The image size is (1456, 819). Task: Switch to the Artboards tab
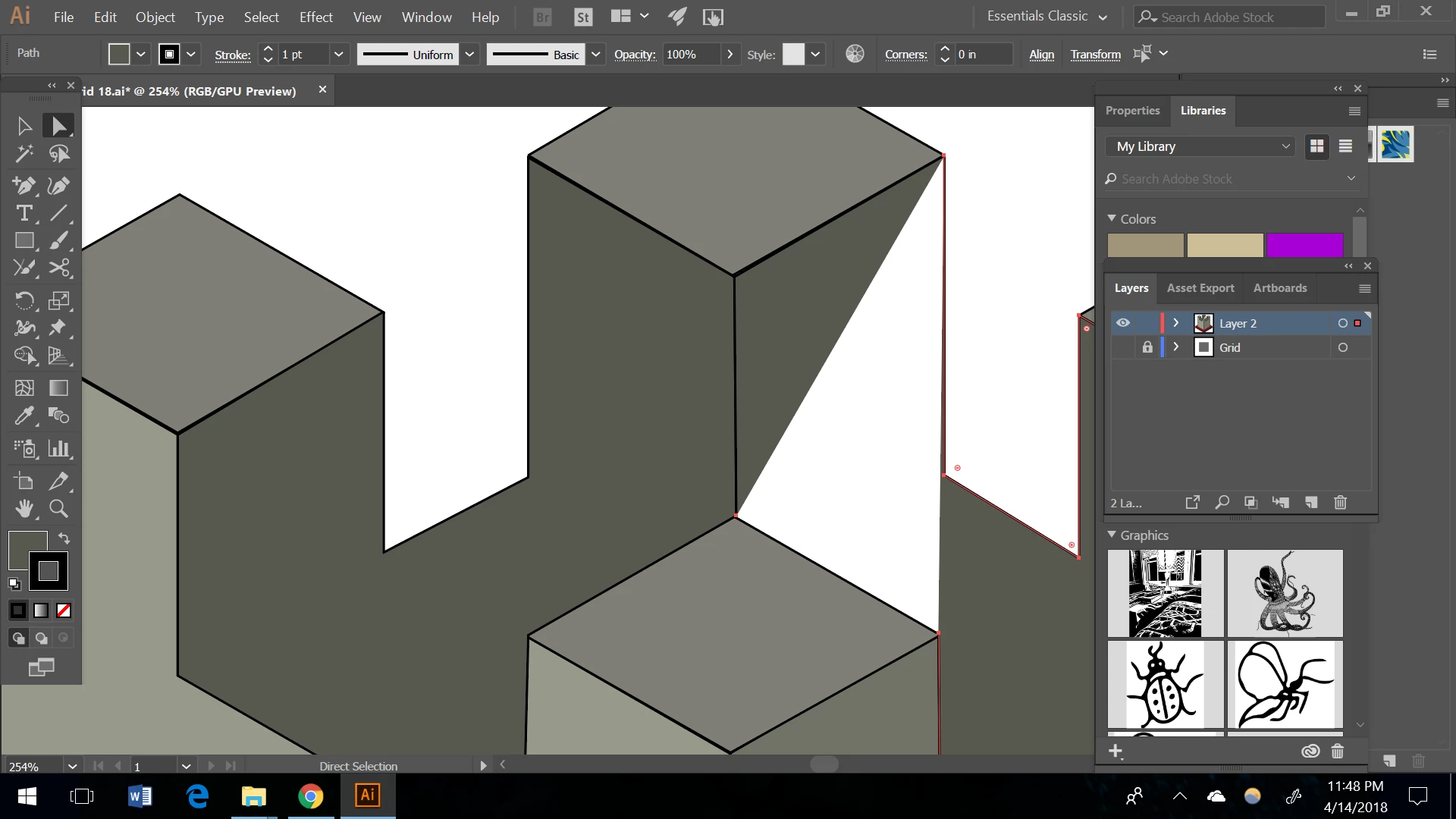1279,288
